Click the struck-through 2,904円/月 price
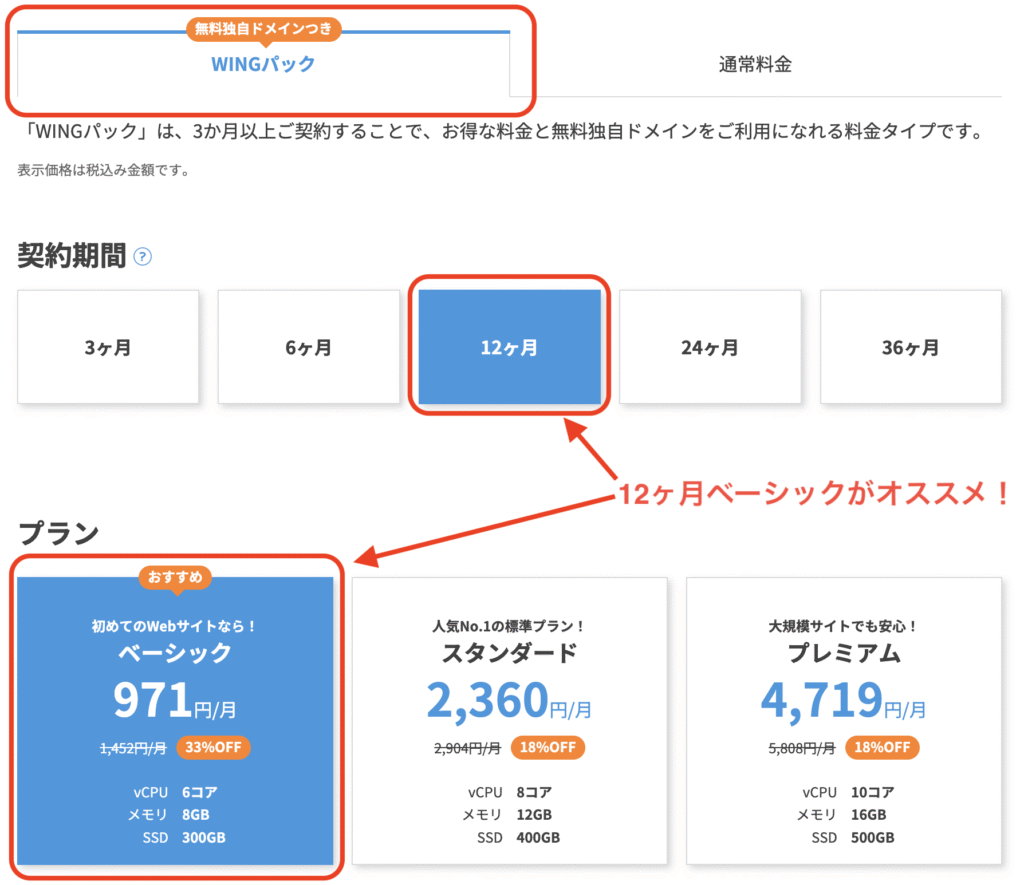 pos(468,748)
